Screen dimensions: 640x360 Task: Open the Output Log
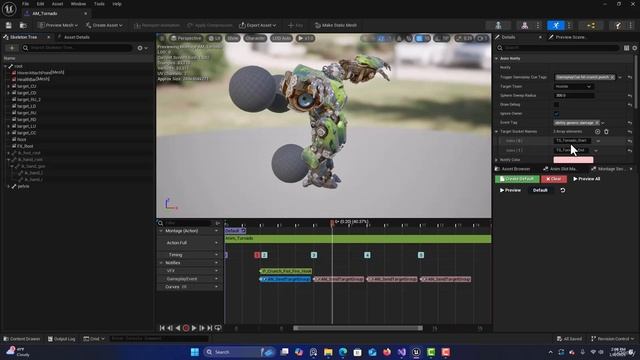tap(62, 339)
